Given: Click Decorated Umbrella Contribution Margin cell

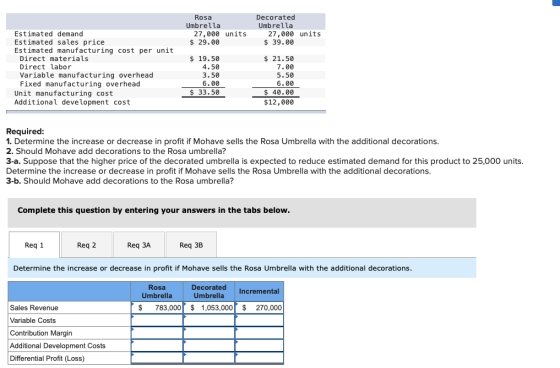Looking at the screenshot, I should [209, 333].
